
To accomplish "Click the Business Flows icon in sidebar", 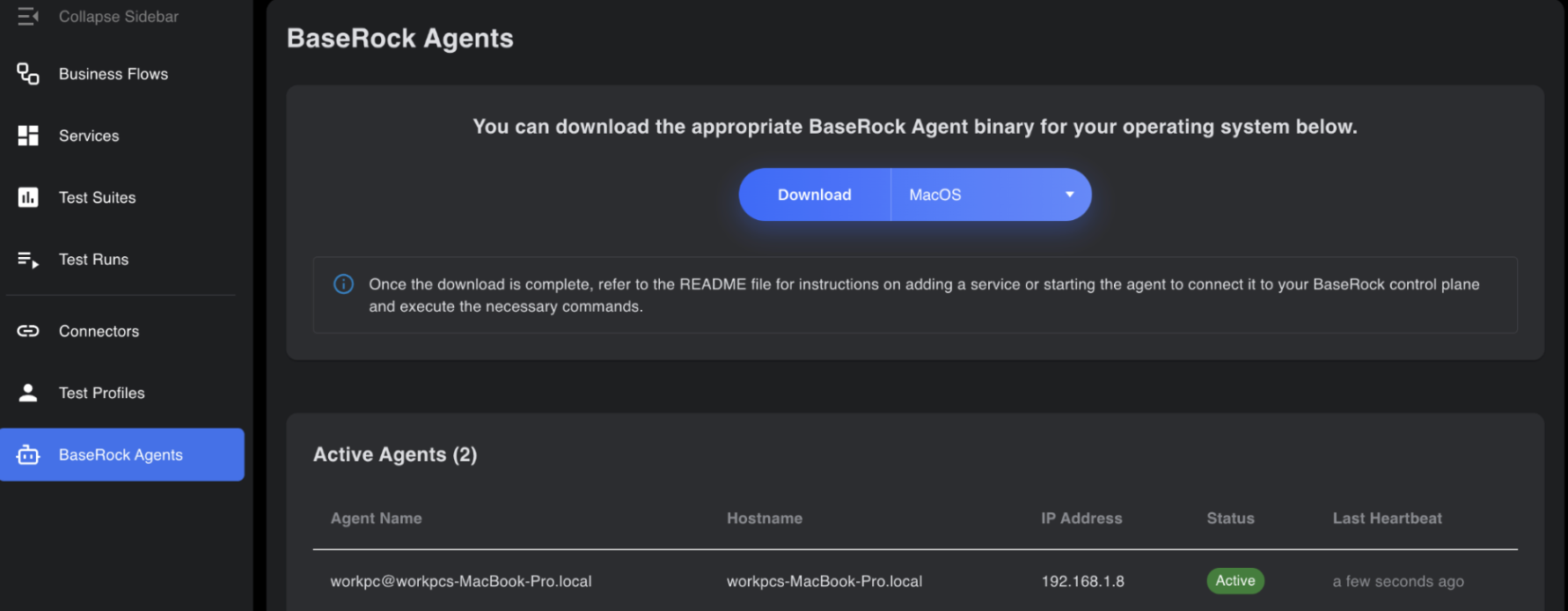I will pyautogui.click(x=28, y=74).
